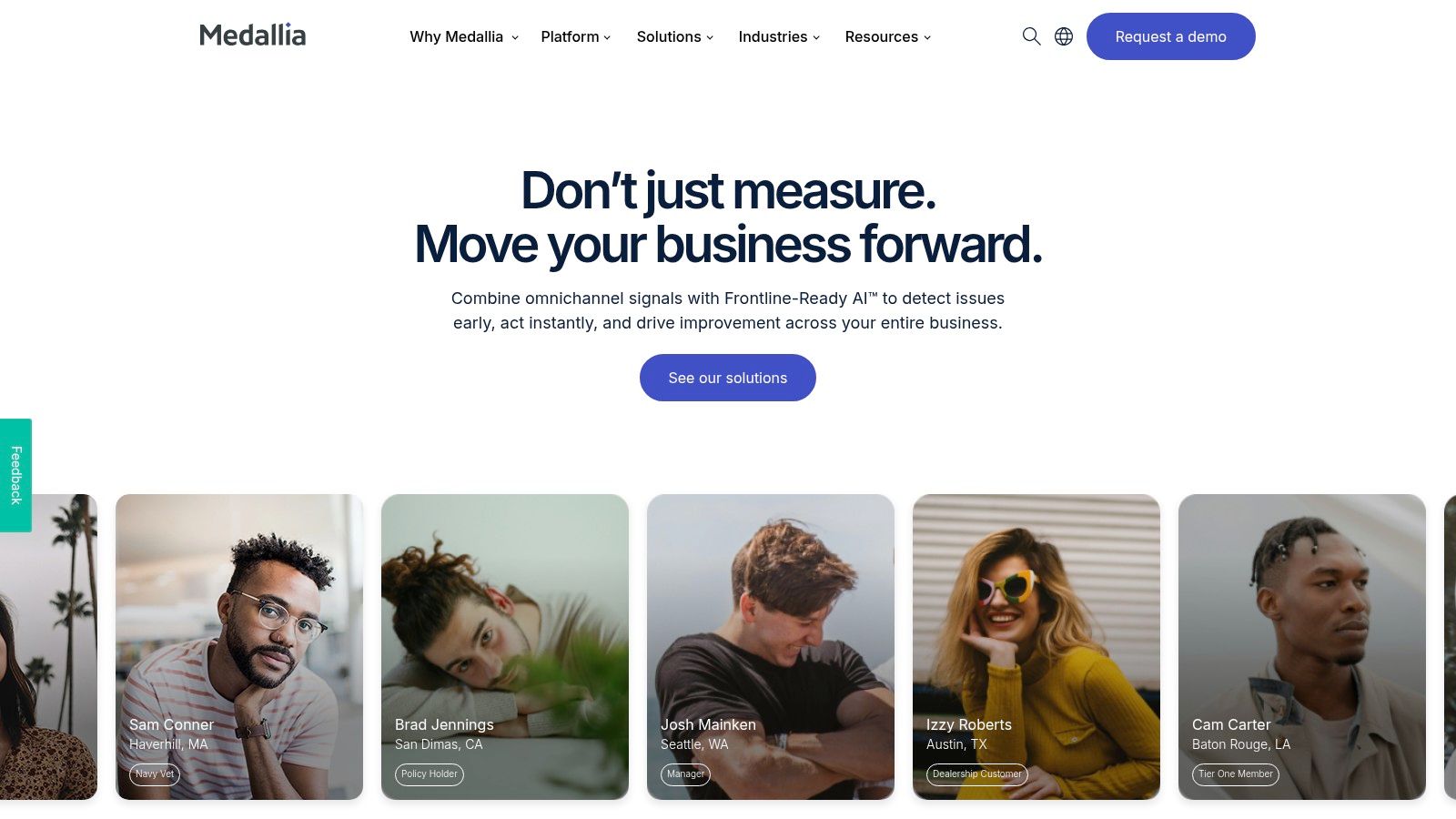This screenshot has width=1456, height=819.
Task: Click the Policy Holder tag
Action: pos(430,774)
